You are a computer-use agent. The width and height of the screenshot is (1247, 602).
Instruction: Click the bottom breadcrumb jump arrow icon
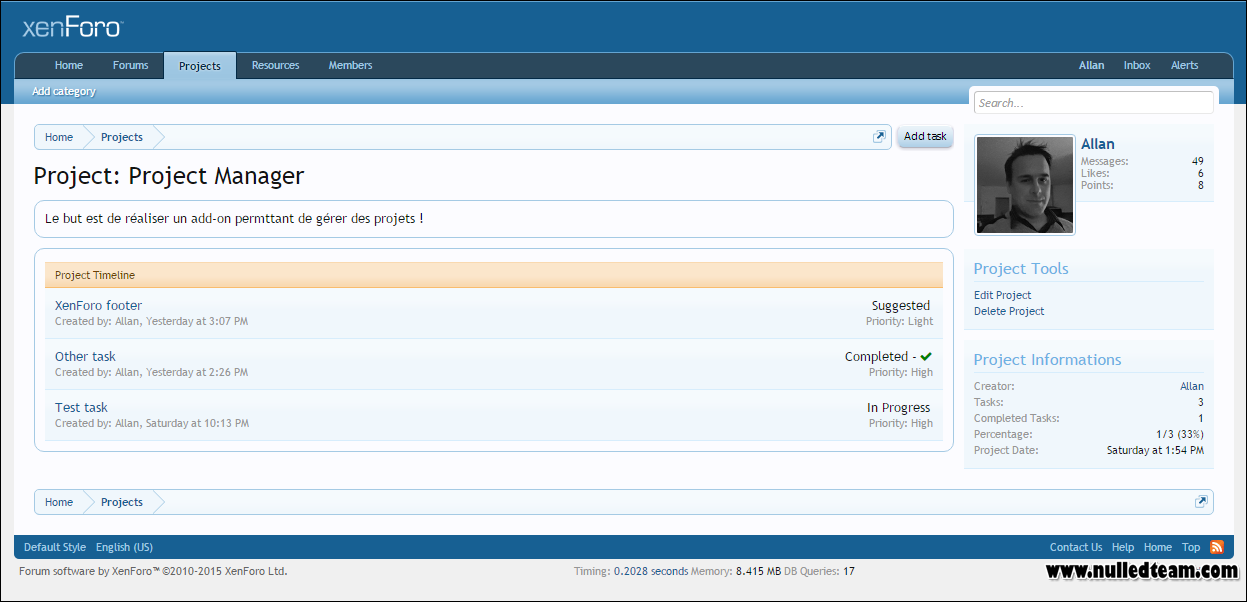[1201, 502]
